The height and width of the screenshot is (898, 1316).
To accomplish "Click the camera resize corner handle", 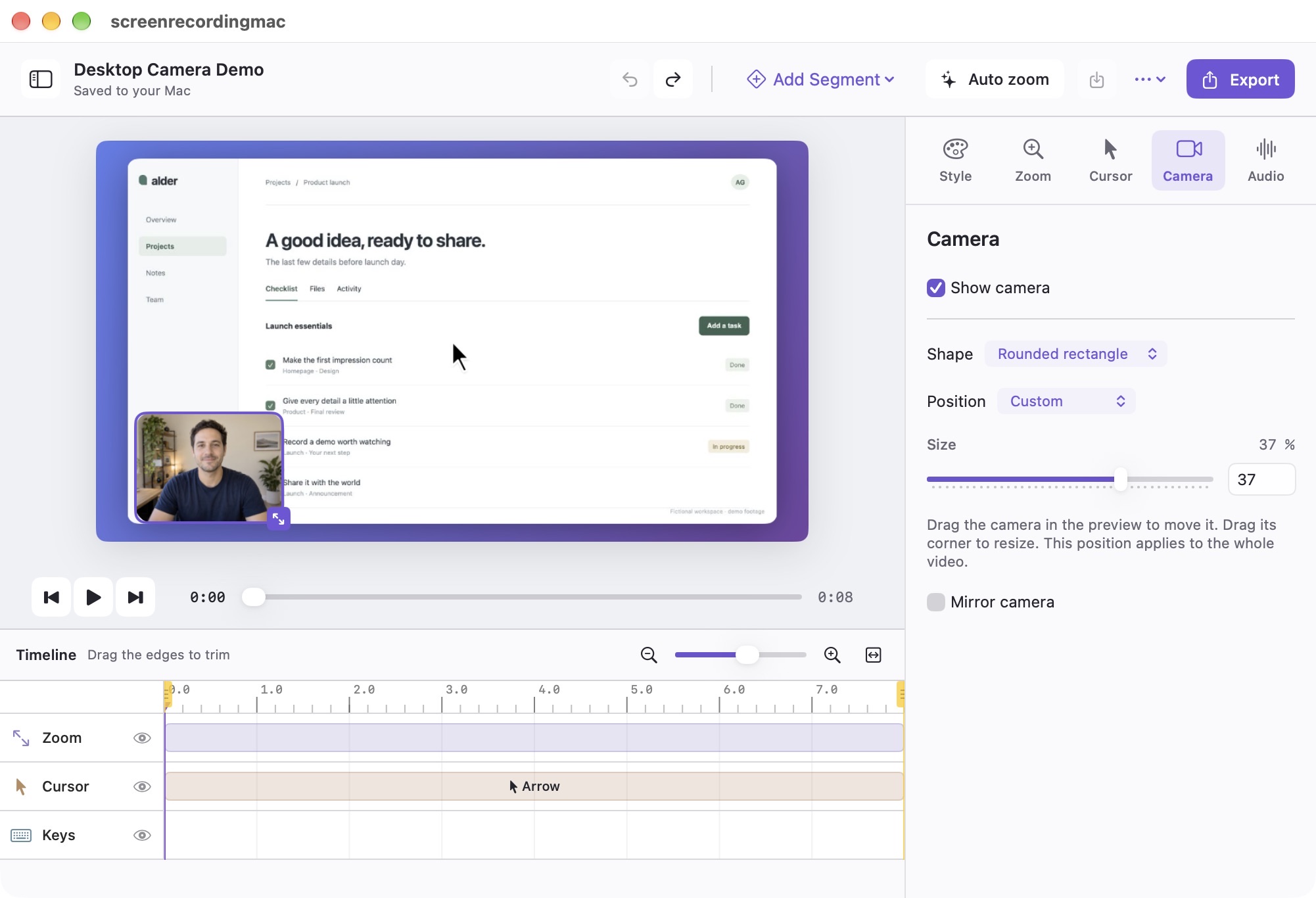I will tap(279, 519).
